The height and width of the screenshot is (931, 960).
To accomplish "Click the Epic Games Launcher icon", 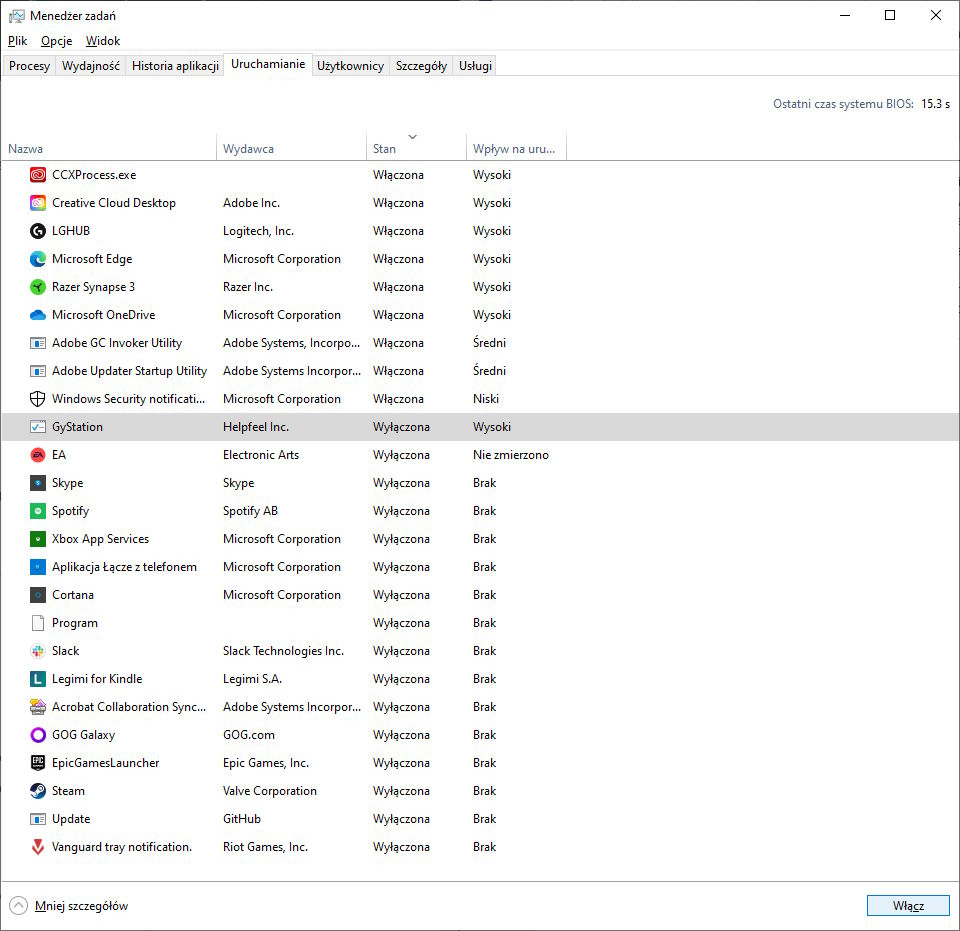I will [38, 763].
